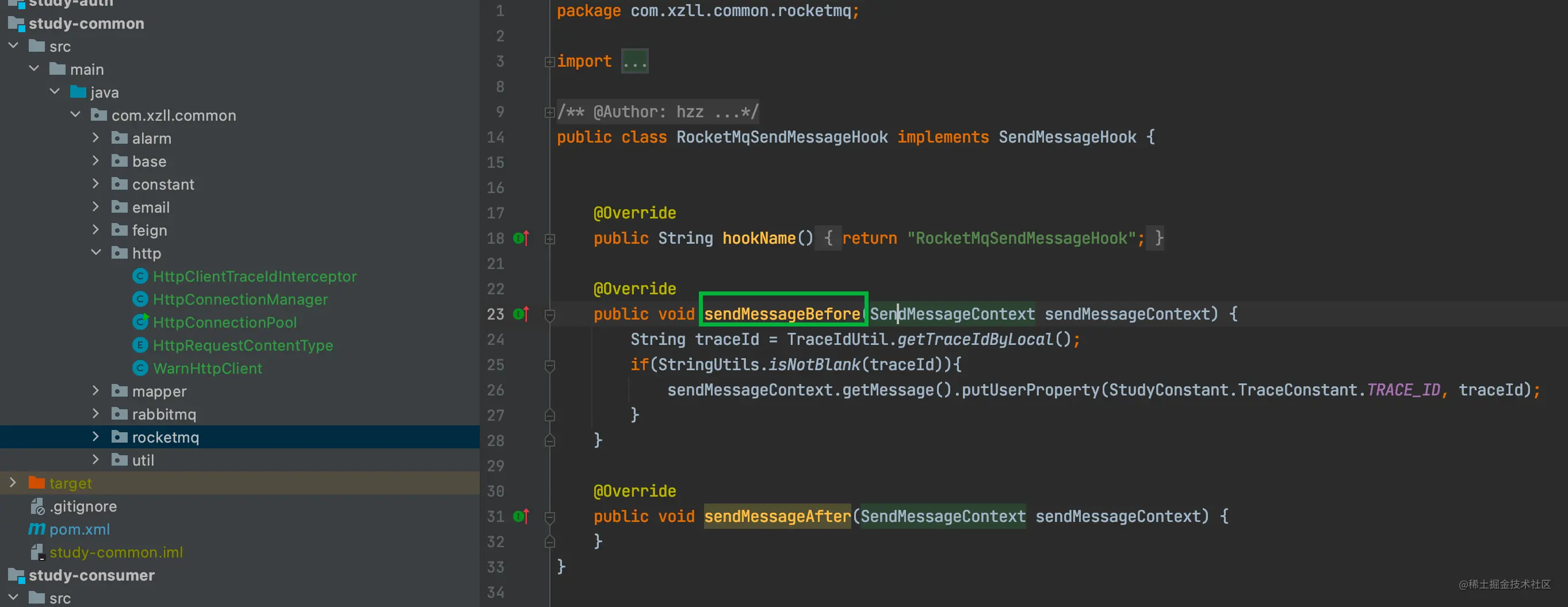Image resolution: width=1568 pixels, height=607 pixels.
Task: Expand the alarm package
Action: point(95,137)
